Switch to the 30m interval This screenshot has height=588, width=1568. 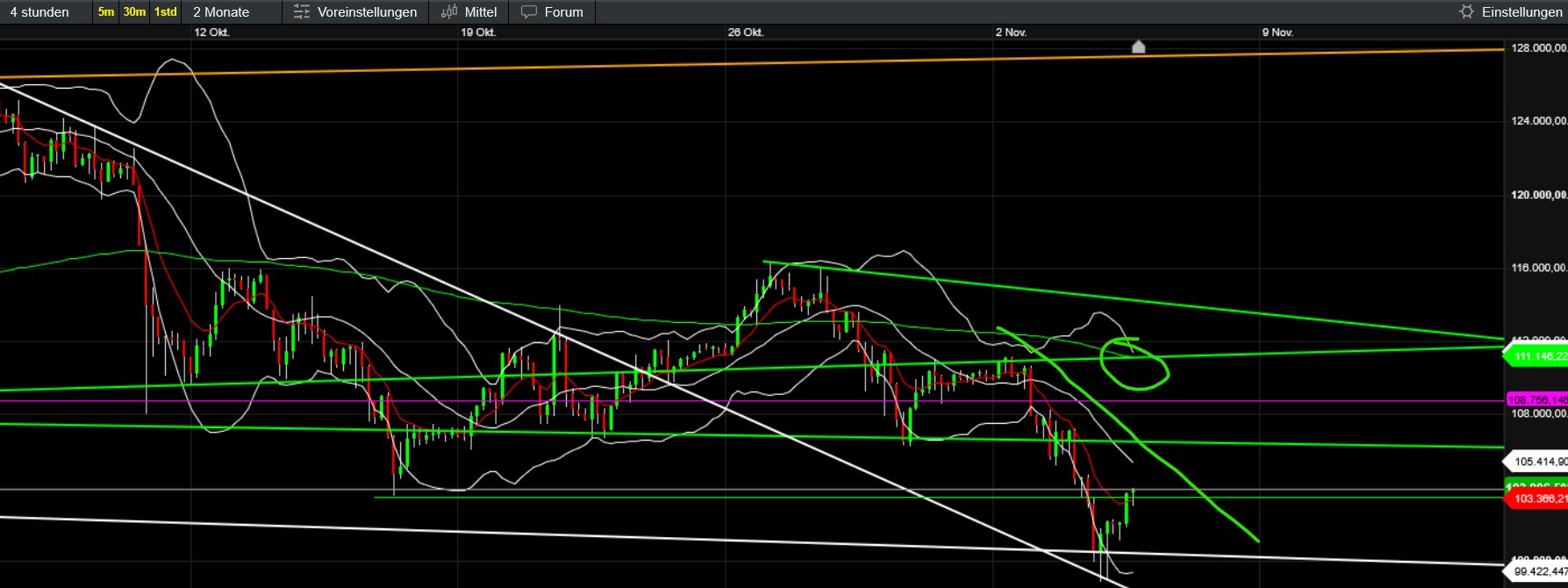click(x=134, y=12)
